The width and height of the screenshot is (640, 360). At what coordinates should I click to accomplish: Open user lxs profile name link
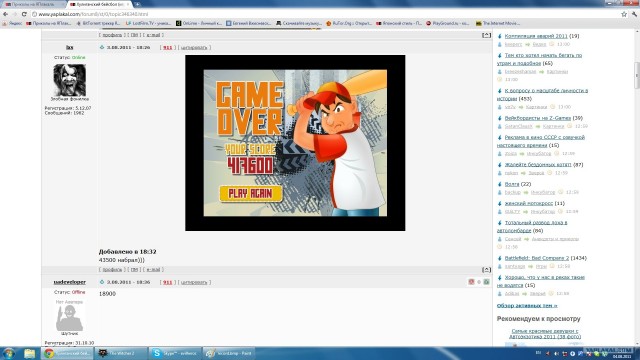69,47
